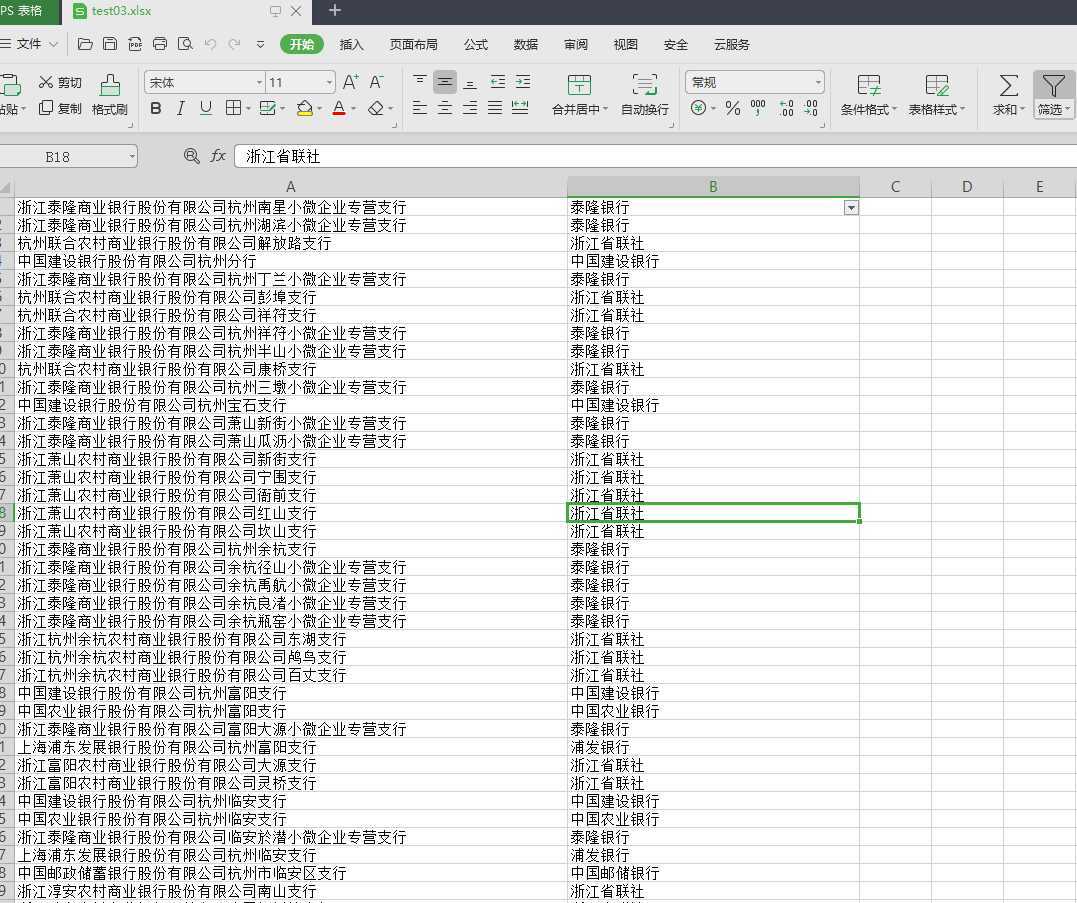Image resolution: width=1077 pixels, height=903 pixels.
Task: Toggle middle vertical alignment
Action: click(x=445, y=82)
